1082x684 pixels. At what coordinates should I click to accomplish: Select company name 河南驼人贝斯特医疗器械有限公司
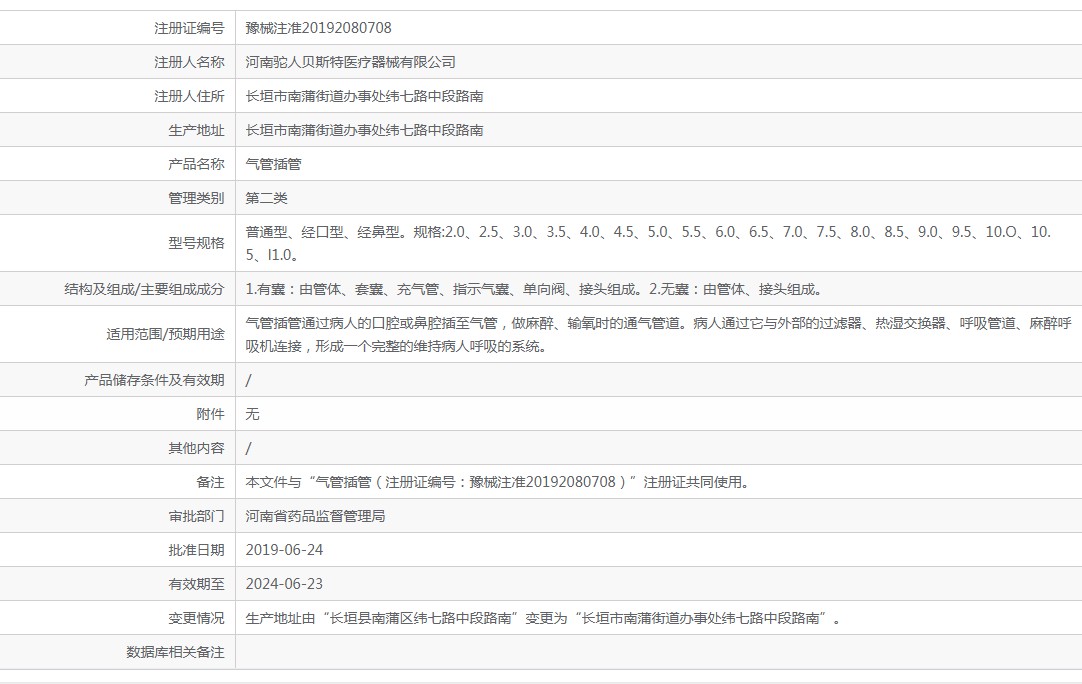tap(351, 62)
